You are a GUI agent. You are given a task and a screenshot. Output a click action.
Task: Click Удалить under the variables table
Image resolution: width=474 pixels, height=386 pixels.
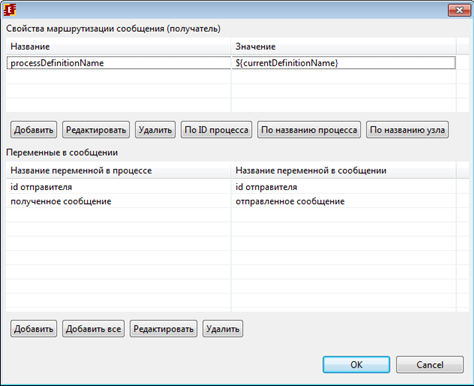coord(223,329)
